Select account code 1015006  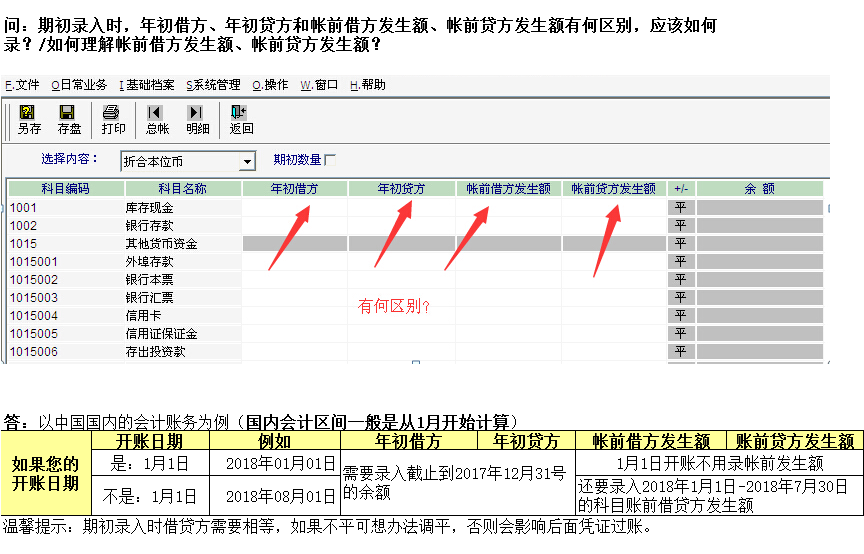click(x=34, y=352)
